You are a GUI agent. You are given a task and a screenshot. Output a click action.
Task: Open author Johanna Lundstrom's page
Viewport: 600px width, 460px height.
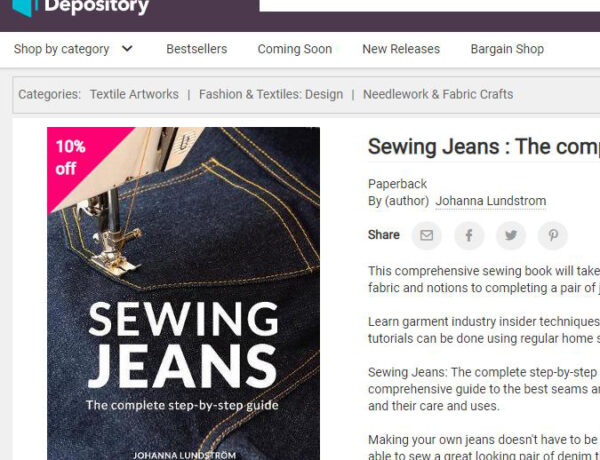coord(491,201)
